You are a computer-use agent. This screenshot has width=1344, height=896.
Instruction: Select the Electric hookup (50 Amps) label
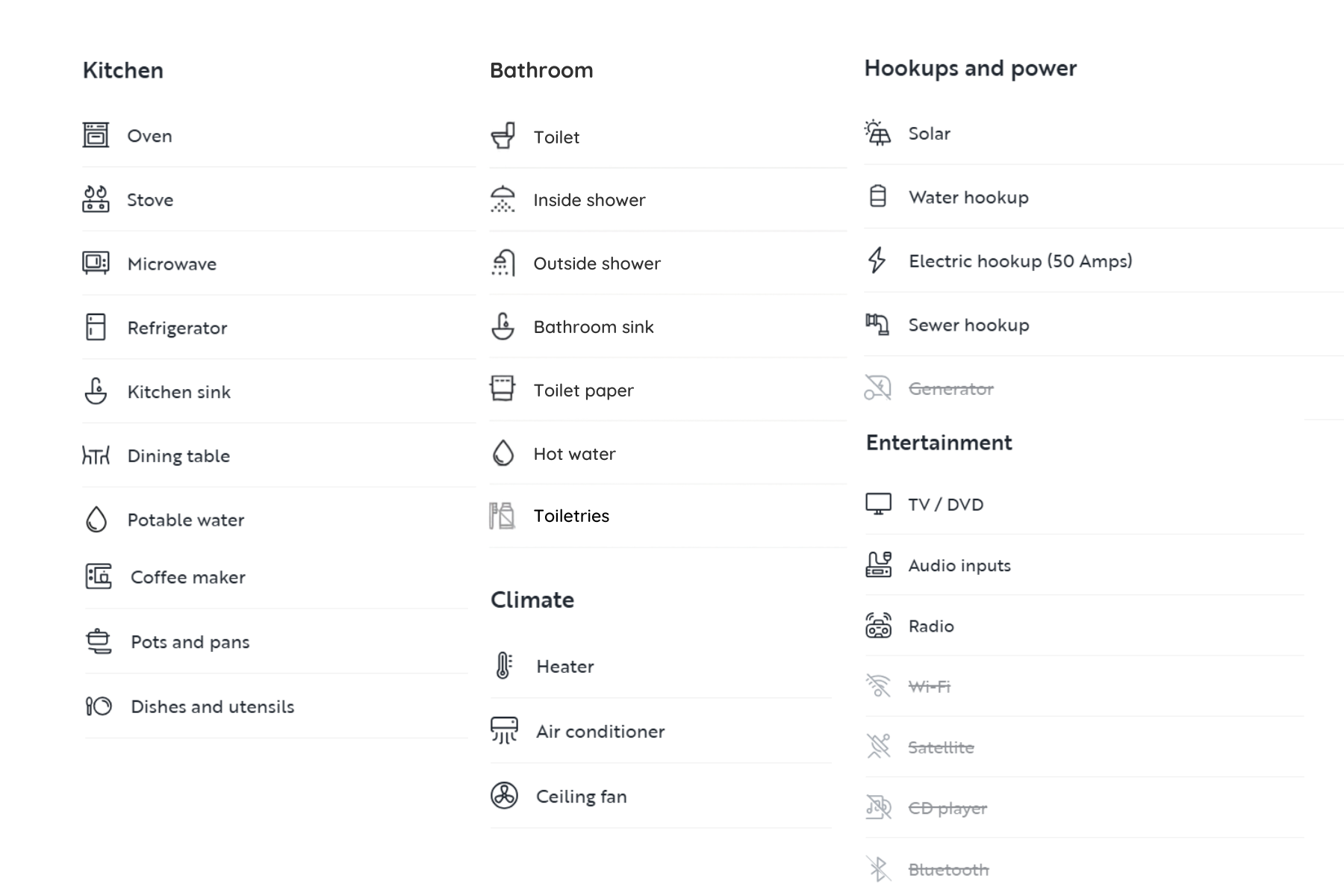[1020, 261]
